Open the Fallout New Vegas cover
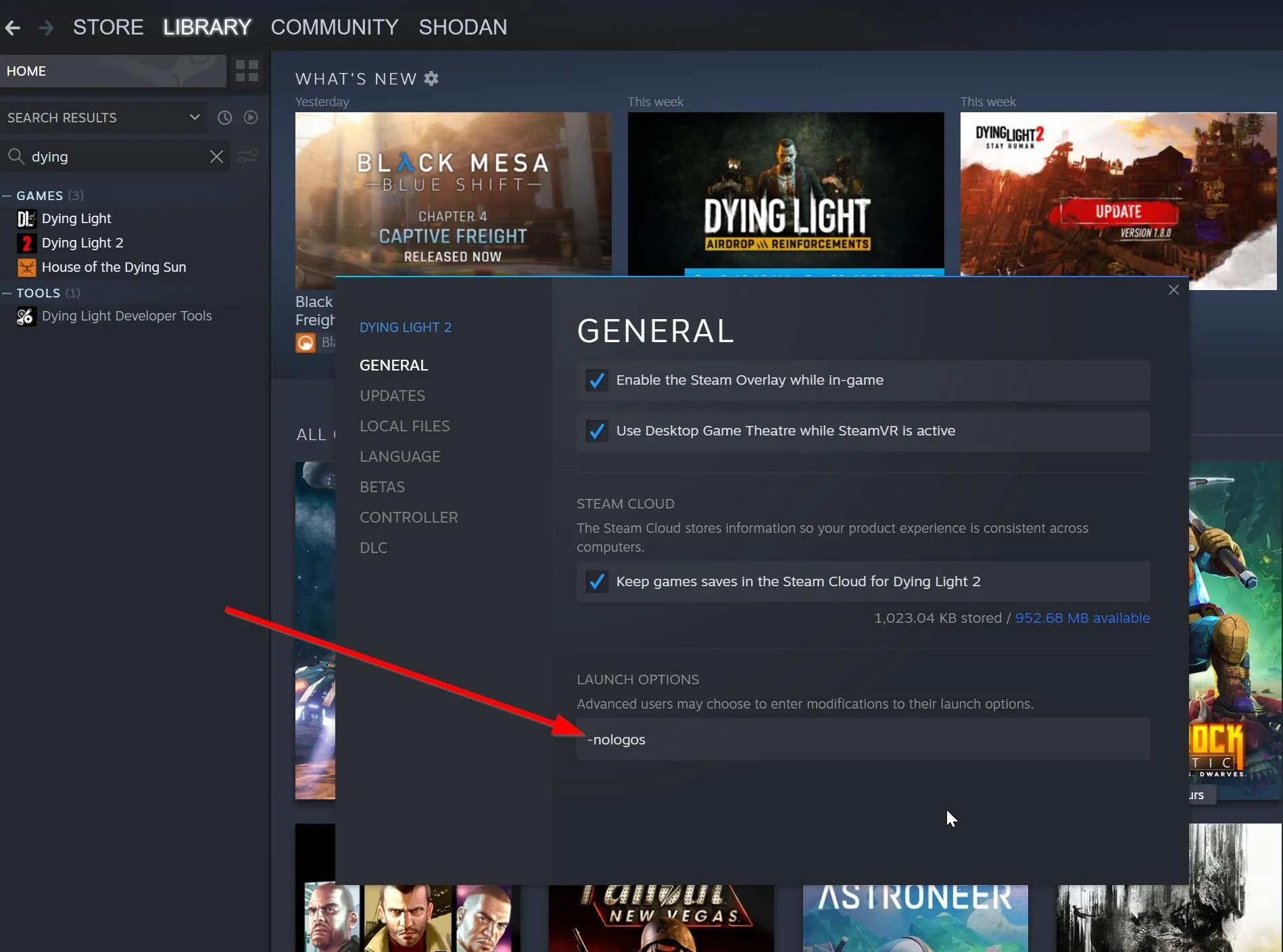This screenshot has height=952, width=1283. point(661,918)
